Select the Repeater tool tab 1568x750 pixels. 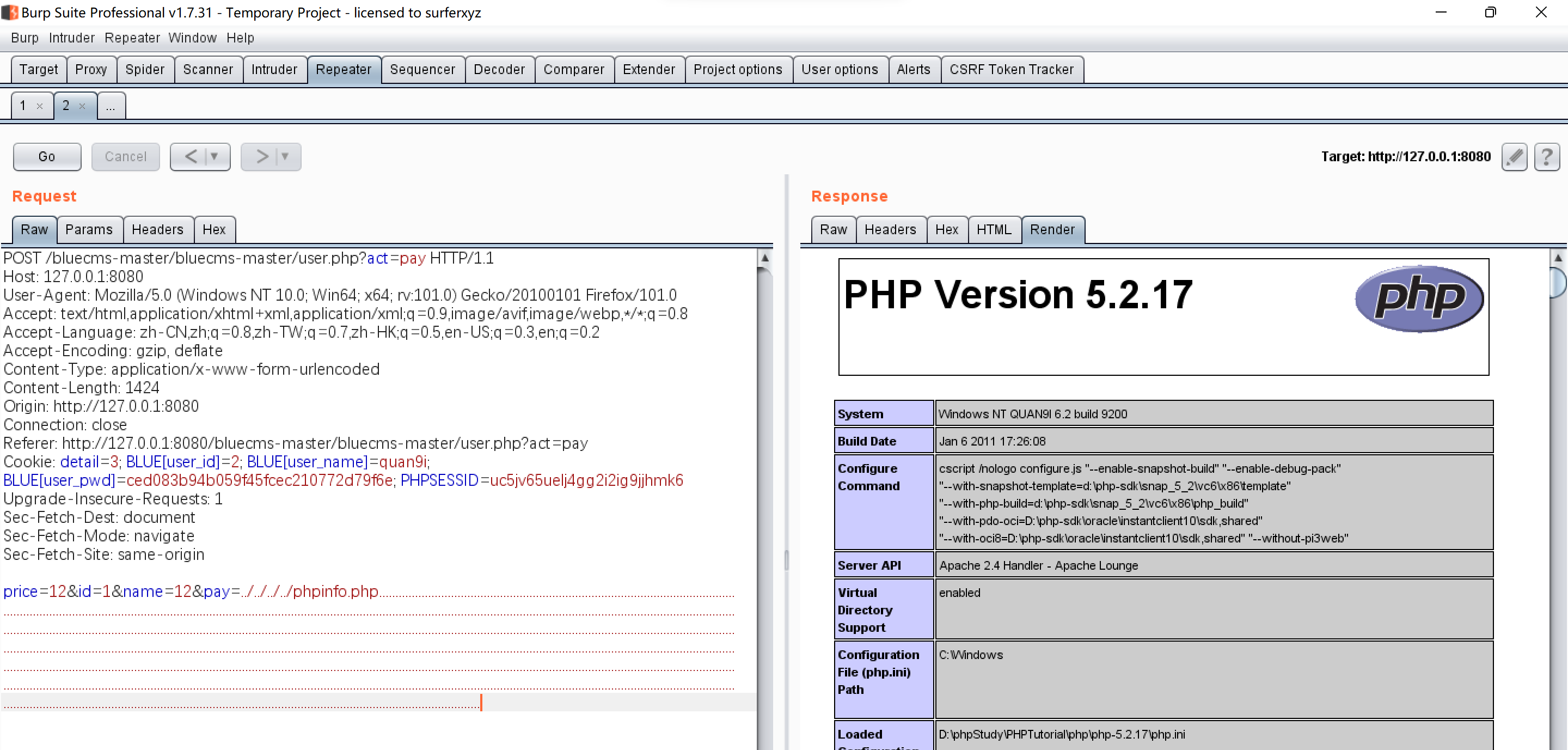[x=344, y=69]
